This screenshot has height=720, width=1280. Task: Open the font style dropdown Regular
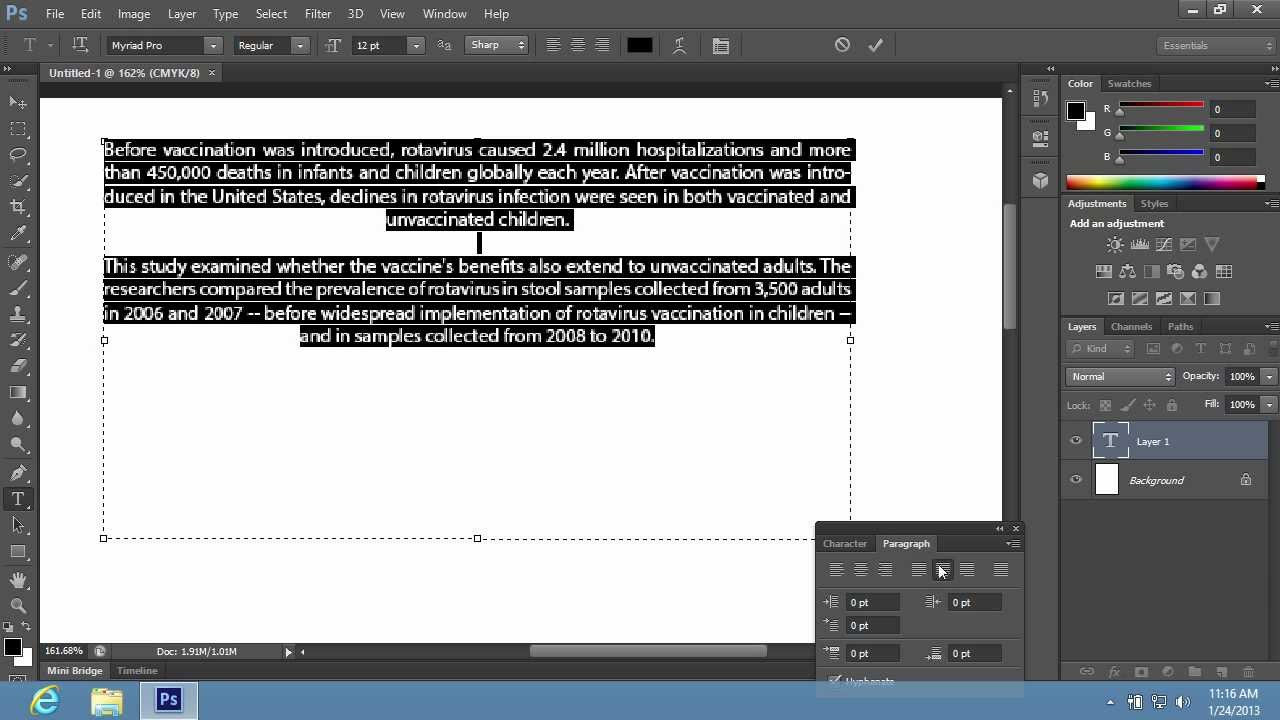click(299, 45)
